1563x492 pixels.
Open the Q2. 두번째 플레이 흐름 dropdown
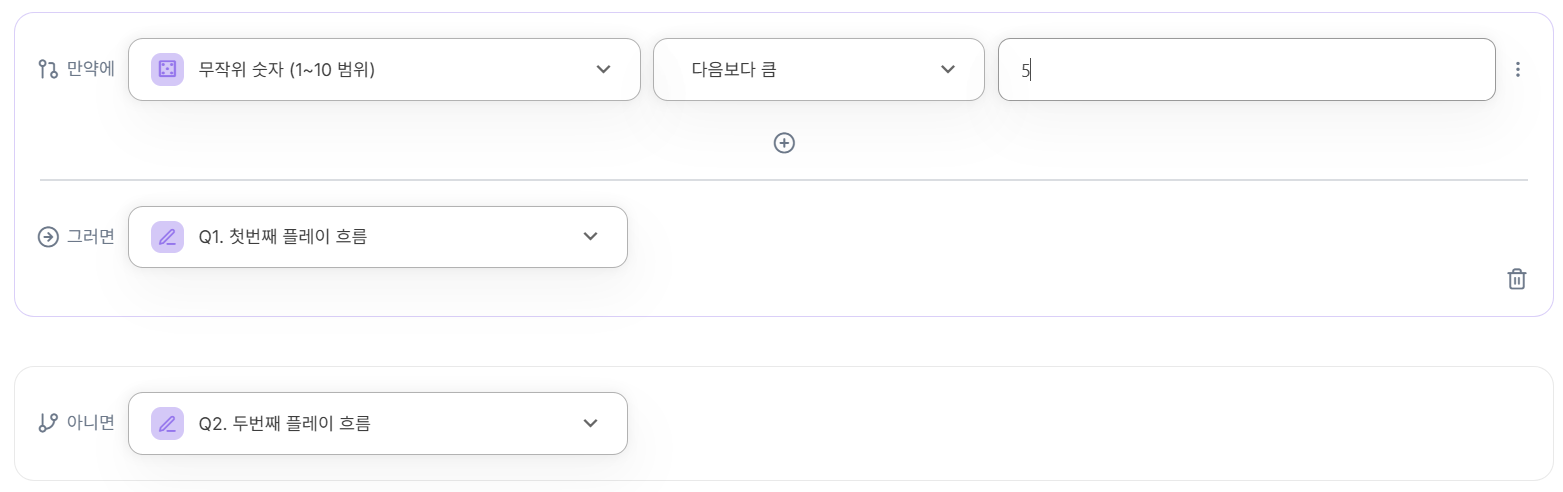377,423
